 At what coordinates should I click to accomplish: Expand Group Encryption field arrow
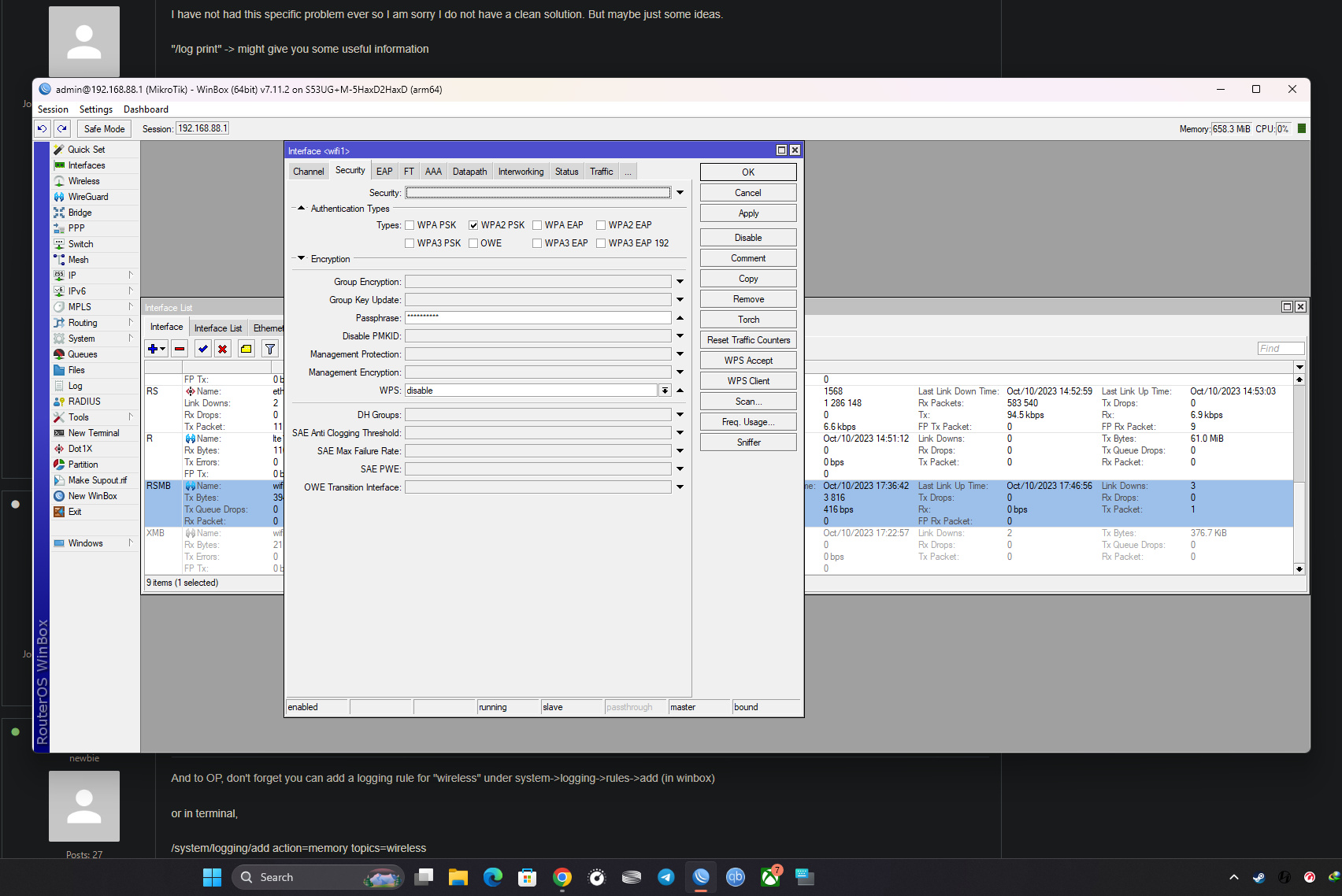pos(680,282)
